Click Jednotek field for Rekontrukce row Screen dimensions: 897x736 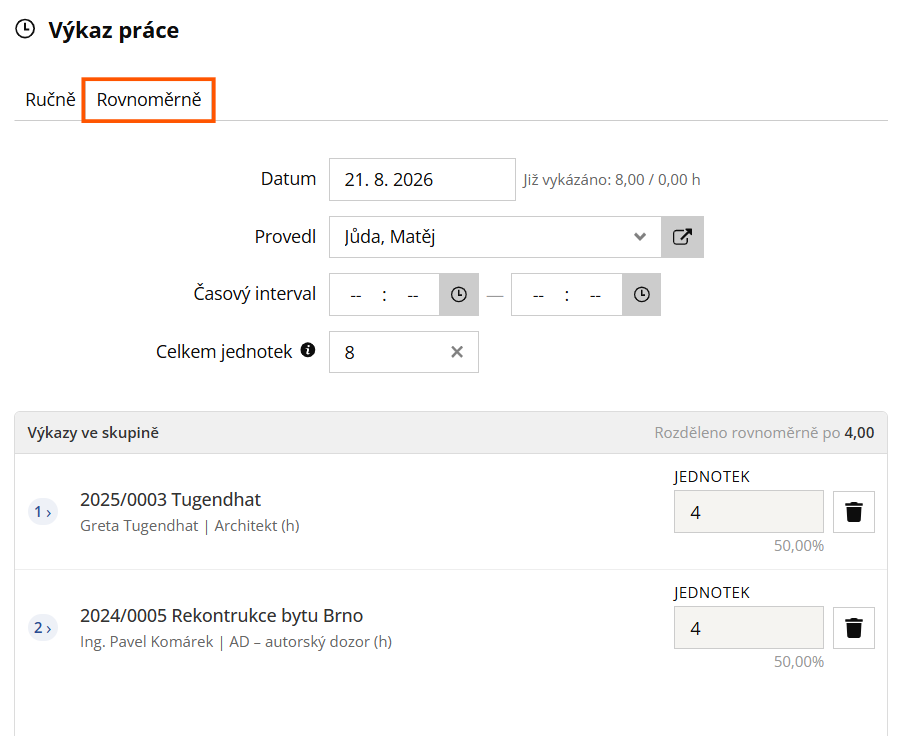748,628
